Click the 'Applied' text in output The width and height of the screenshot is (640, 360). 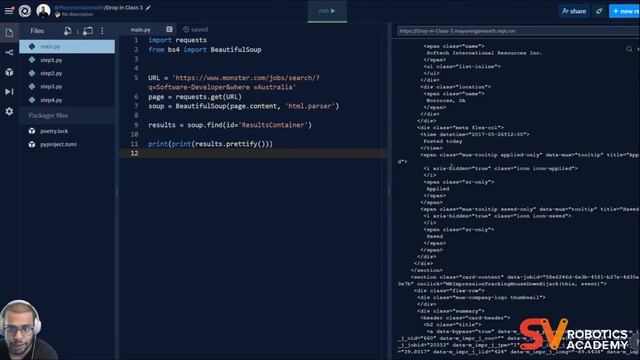click(x=438, y=189)
